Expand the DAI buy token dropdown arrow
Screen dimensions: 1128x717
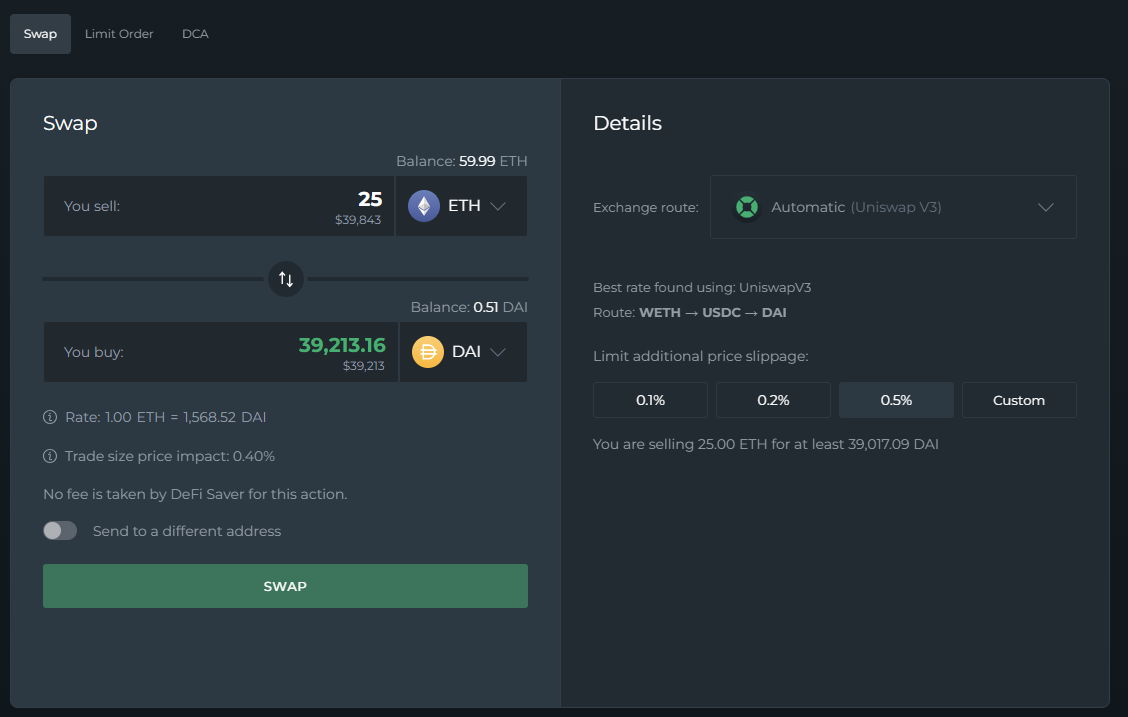(x=498, y=352)
